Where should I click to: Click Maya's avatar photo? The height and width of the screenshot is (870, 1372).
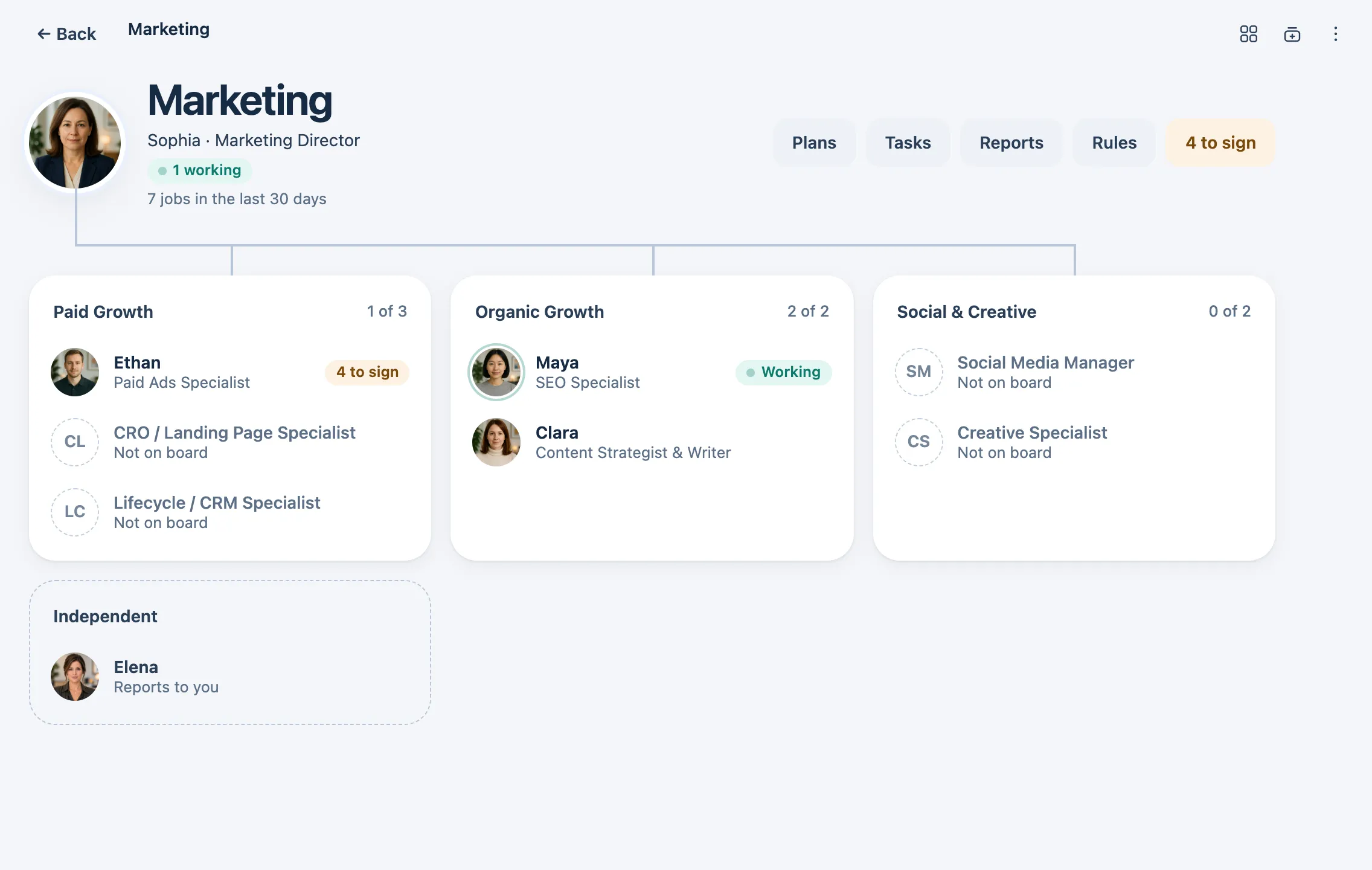coord(496,372)
